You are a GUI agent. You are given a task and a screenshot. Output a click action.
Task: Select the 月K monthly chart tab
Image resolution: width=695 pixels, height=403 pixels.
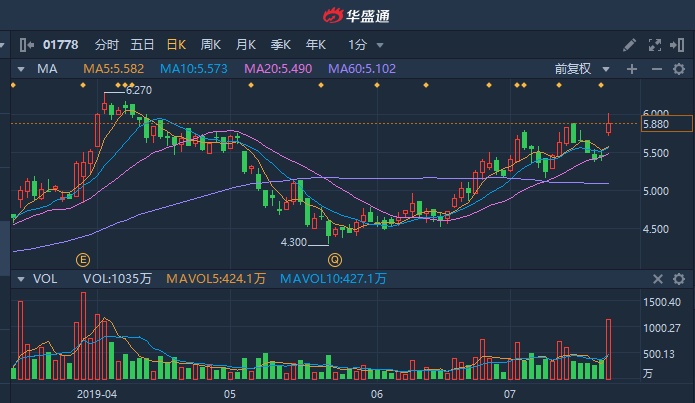point(246,45)
